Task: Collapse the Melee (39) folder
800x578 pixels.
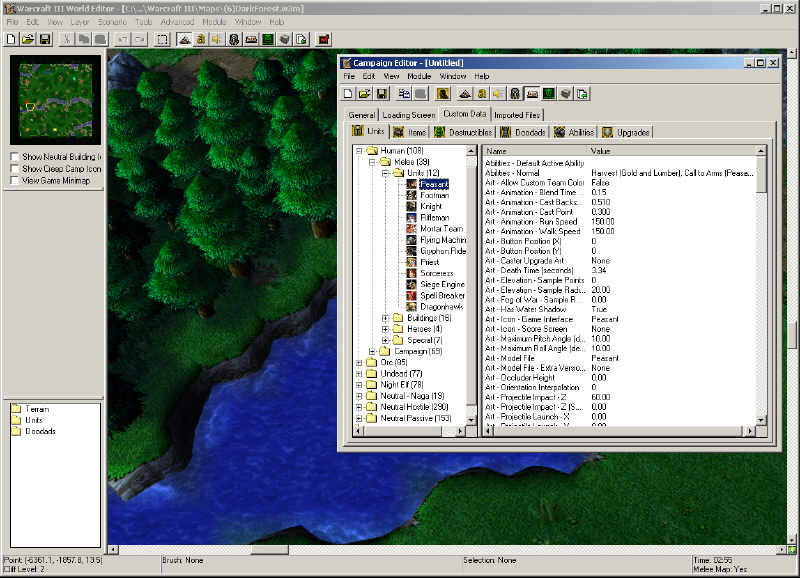Action: tap(372, 162)
